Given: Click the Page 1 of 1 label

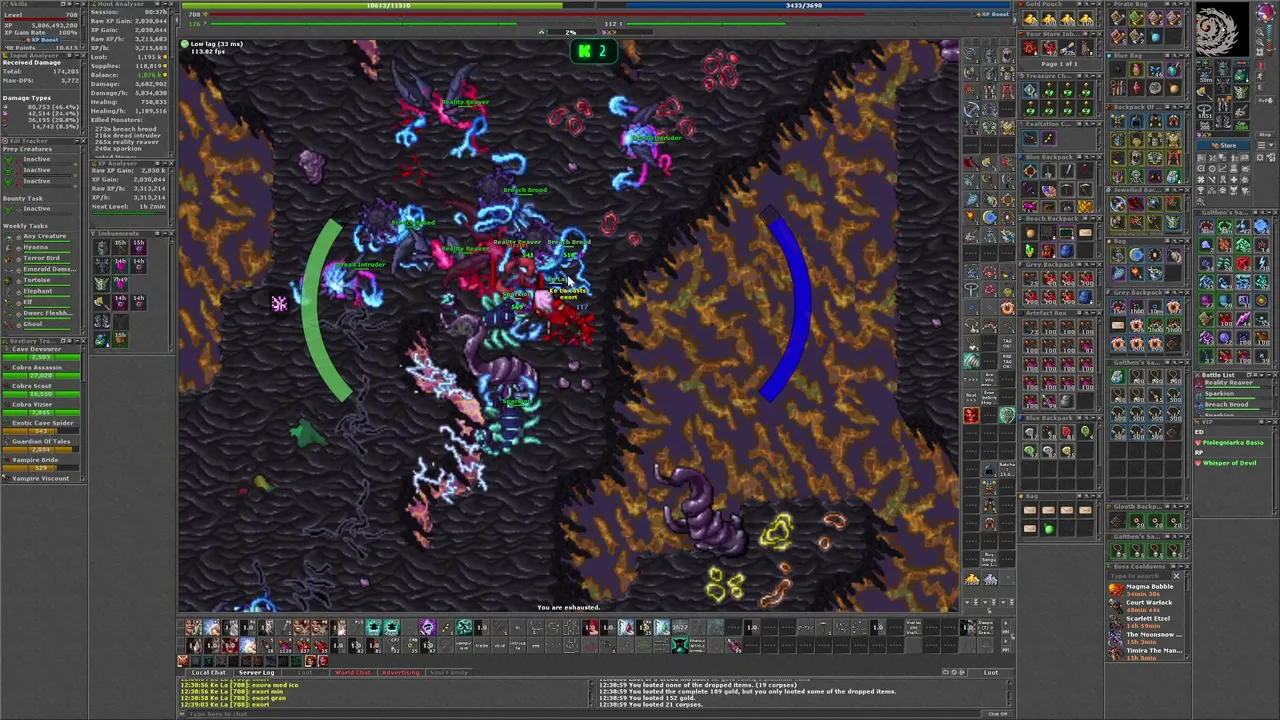Looking at the screenshot, I should click(1060, 64).
